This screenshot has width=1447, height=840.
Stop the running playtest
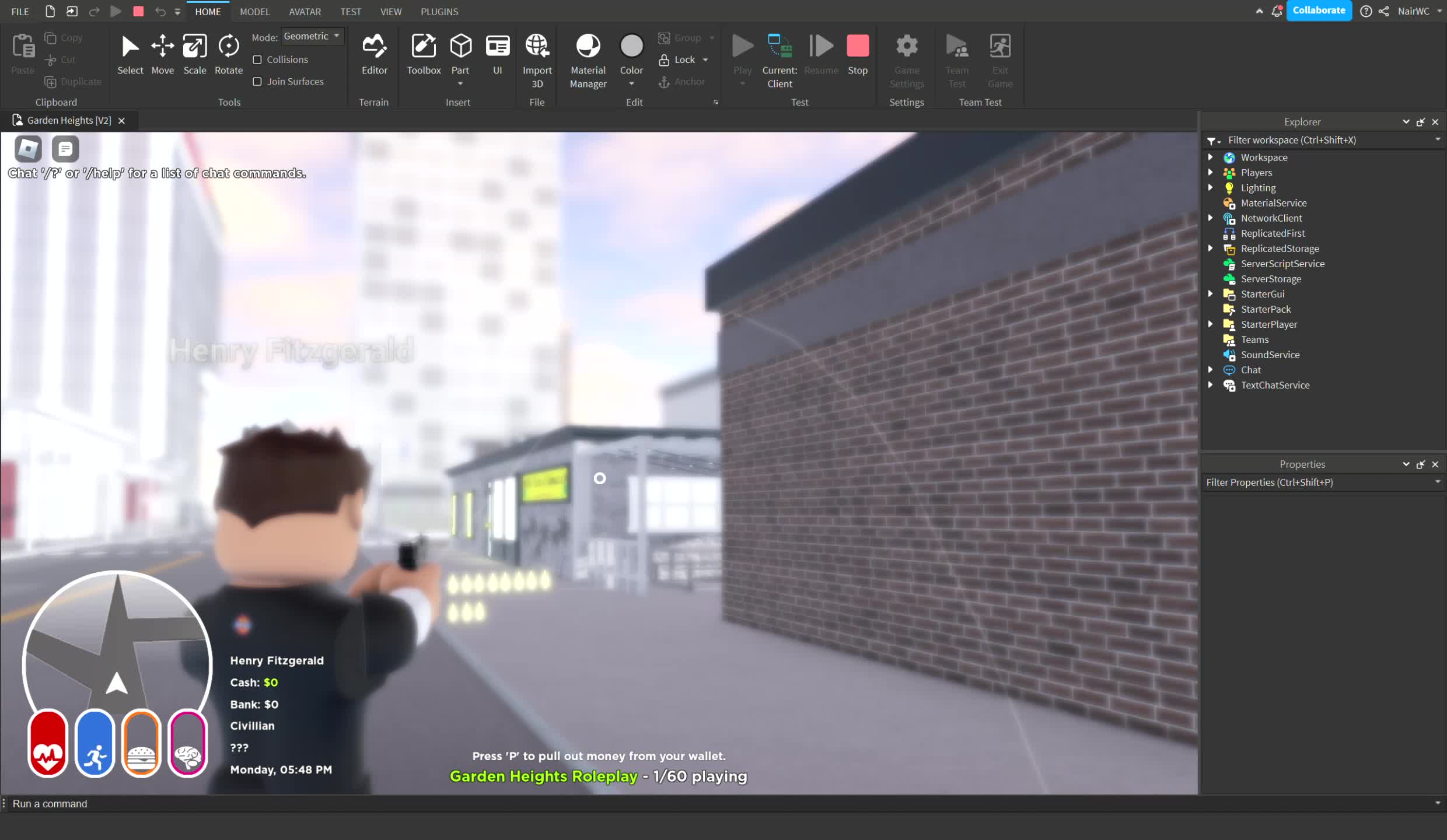(857, 54)
